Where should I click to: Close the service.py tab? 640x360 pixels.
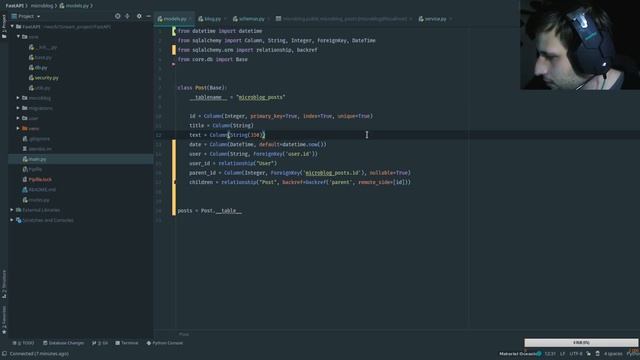pos(451,19)
